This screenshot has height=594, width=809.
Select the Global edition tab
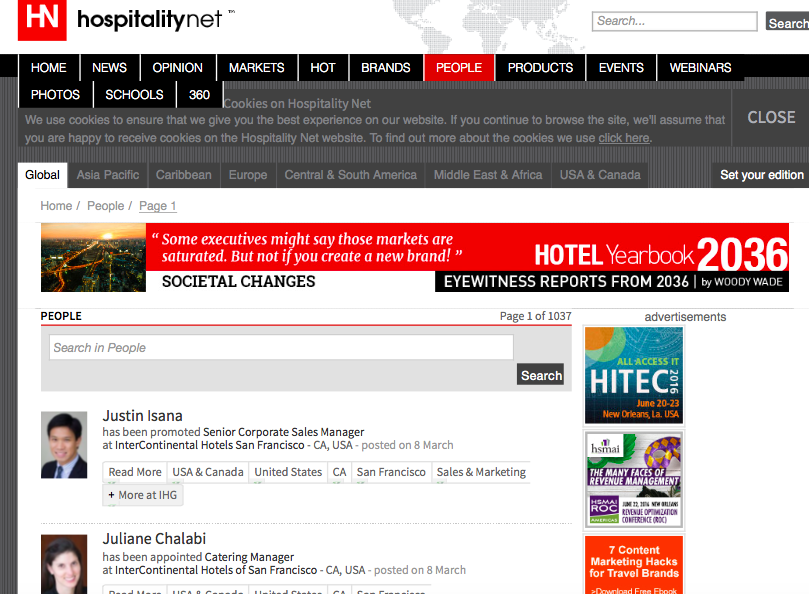[42, 175]
